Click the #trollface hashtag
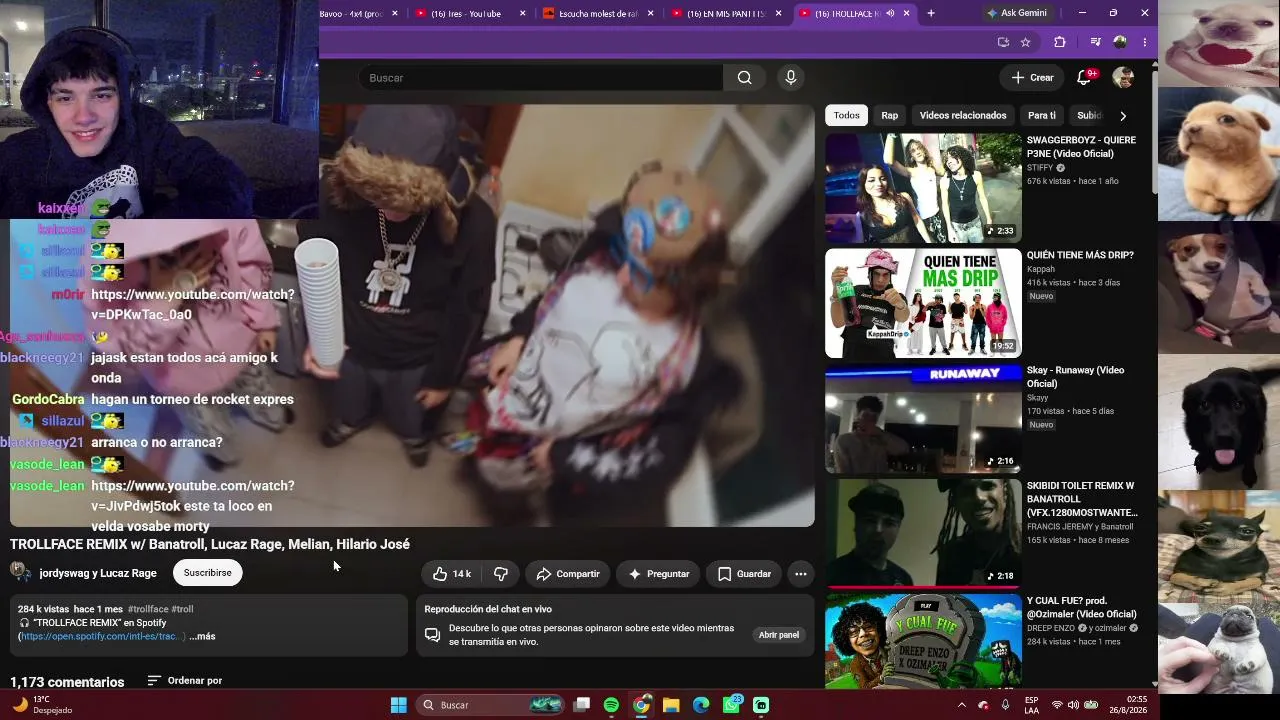1280x720 pixels. point(148,609)
